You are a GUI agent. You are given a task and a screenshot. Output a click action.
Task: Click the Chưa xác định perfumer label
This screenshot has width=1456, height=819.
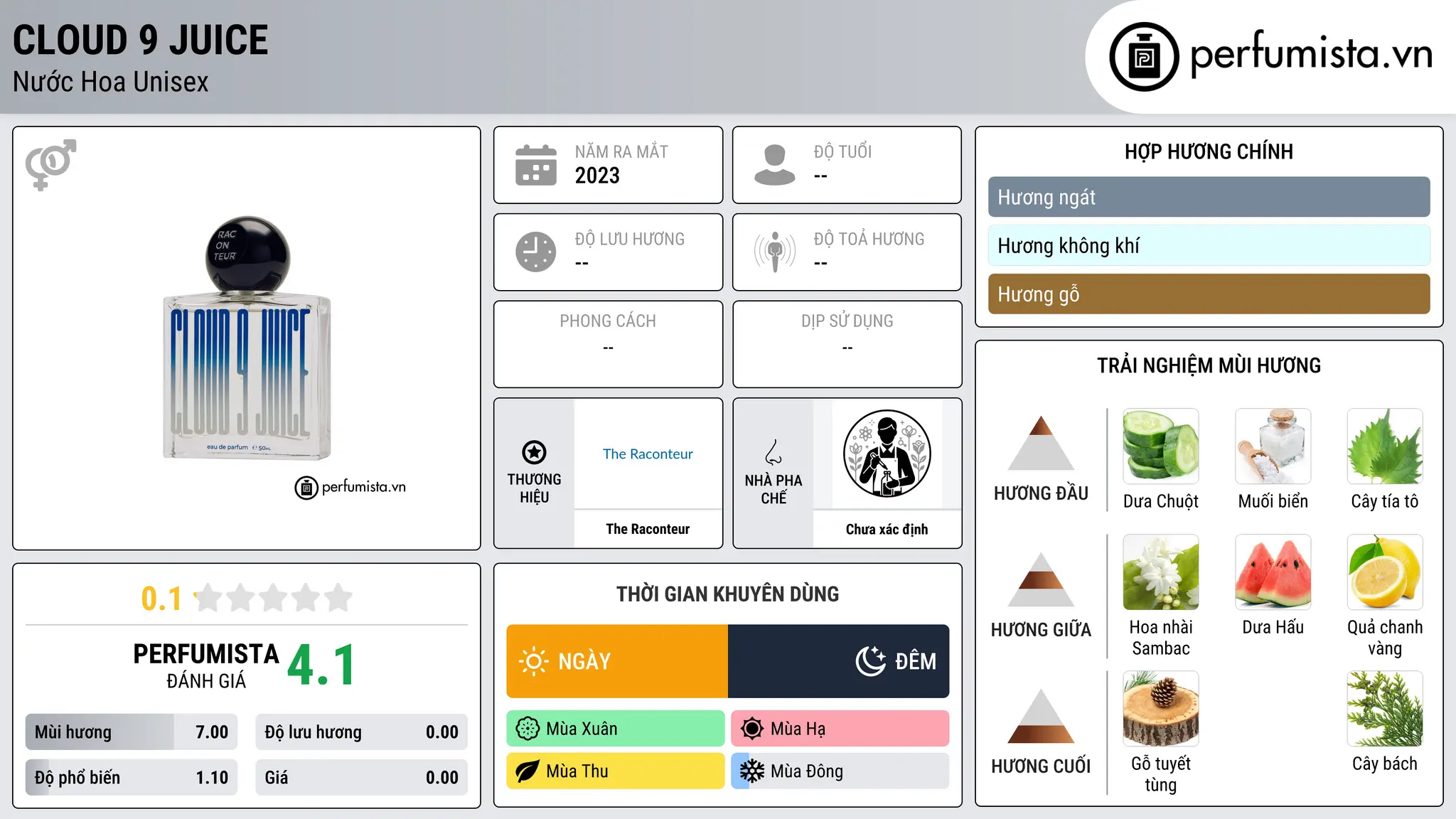(x=887, y=529)
